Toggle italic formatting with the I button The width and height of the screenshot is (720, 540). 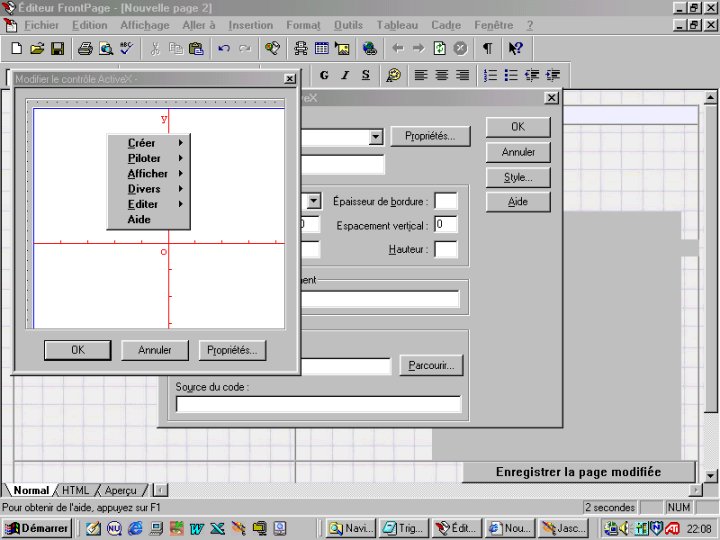click(x=345, y=75)
